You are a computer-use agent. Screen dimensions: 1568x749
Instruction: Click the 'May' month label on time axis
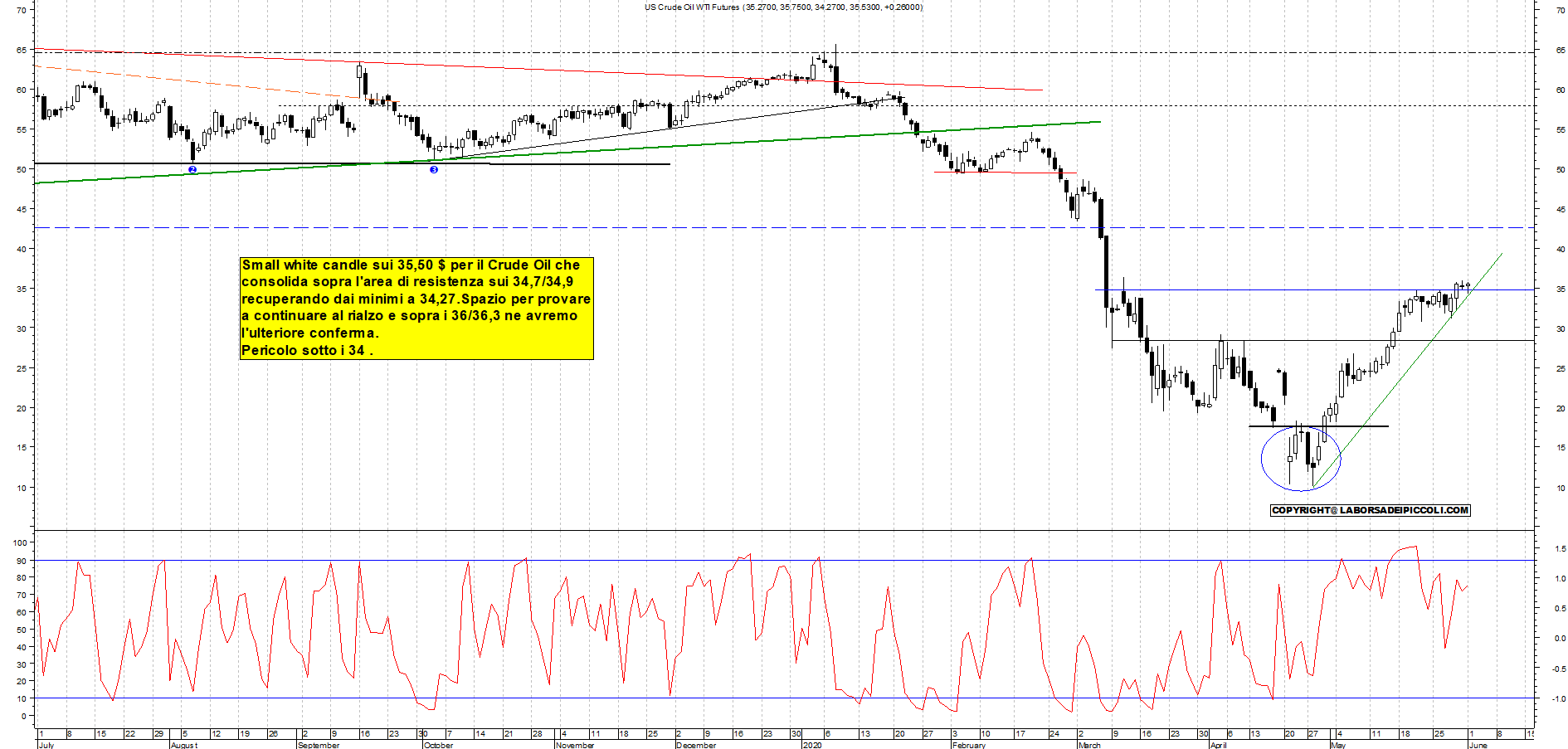(x=1337, y=745)
